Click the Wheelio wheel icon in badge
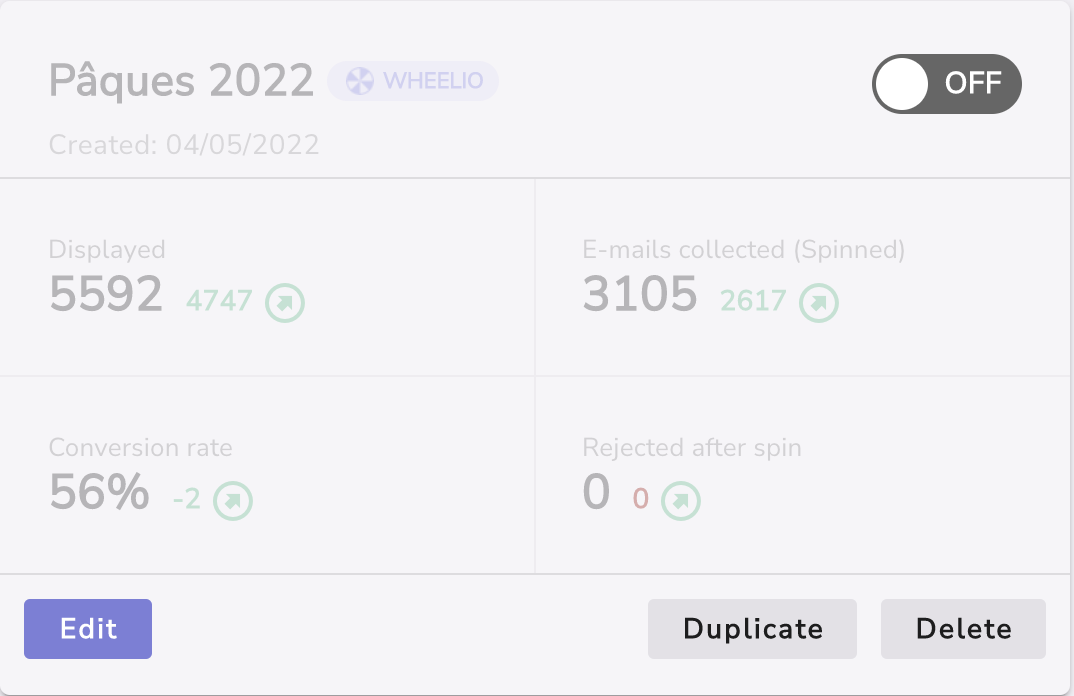Viewport: 1074px width, 696px height. (360, 81)
